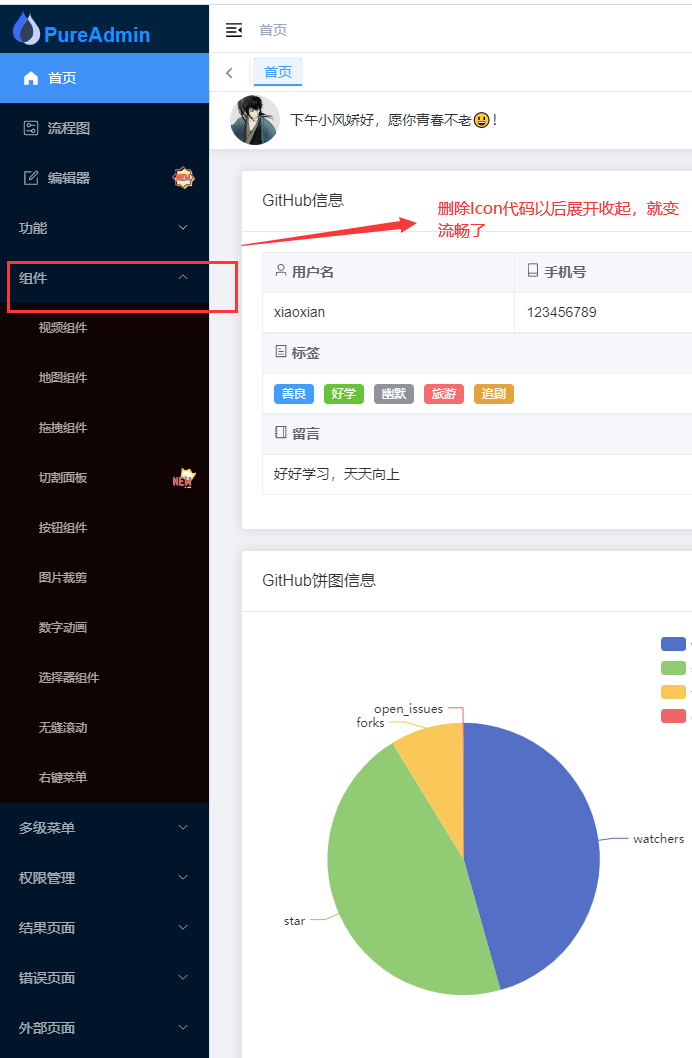Click the home icon beside 首页

30,78
